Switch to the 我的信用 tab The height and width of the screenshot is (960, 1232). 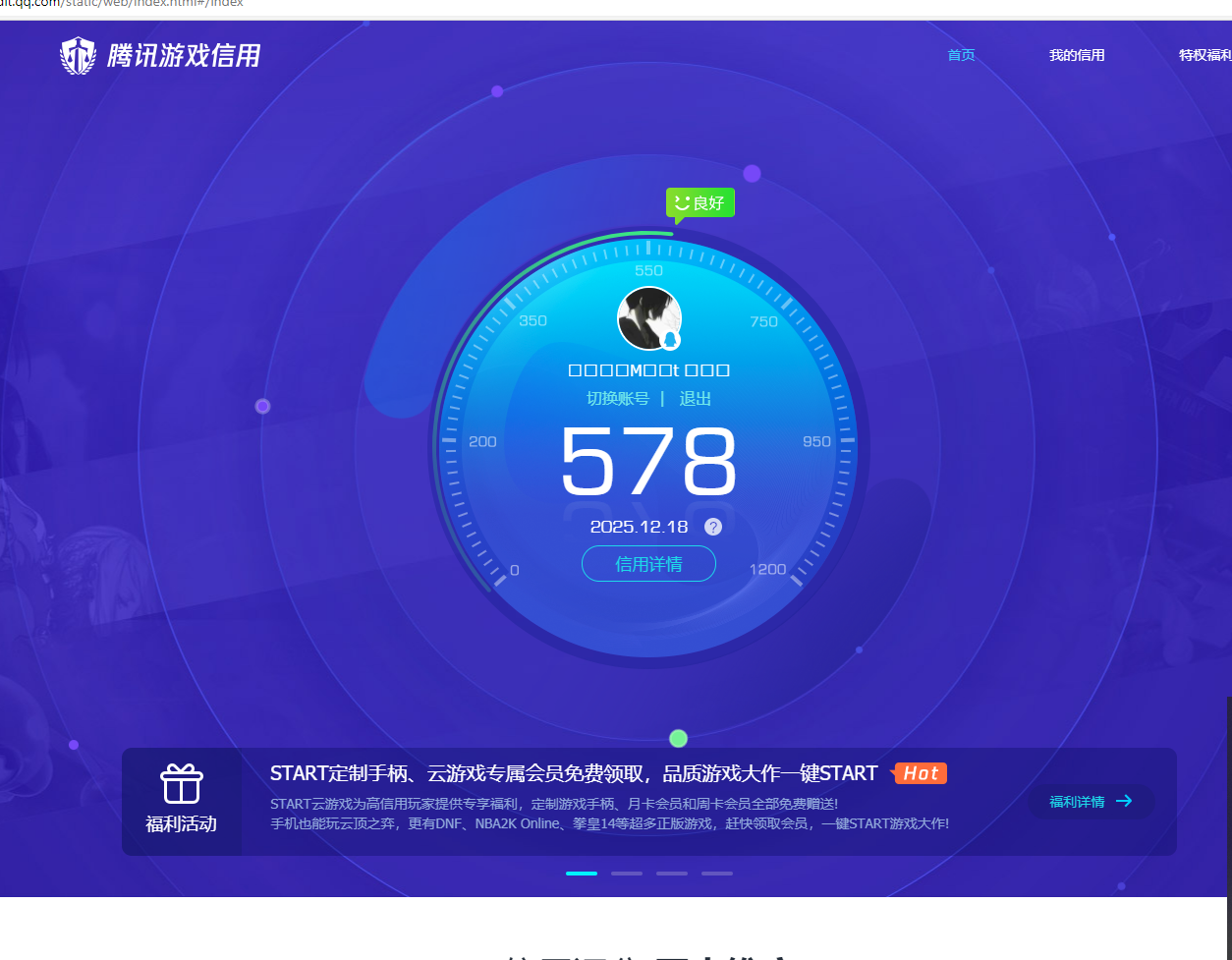click(1077, 55)
